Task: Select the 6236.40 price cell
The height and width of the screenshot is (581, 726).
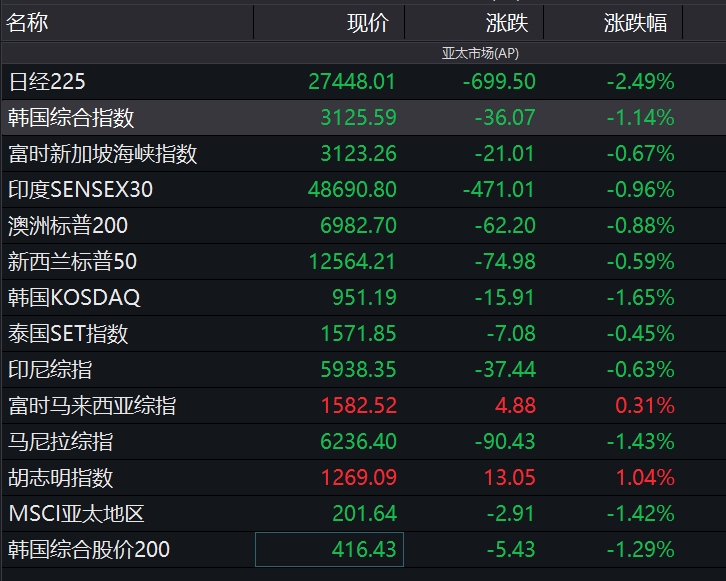Action: tap(358, 442)
